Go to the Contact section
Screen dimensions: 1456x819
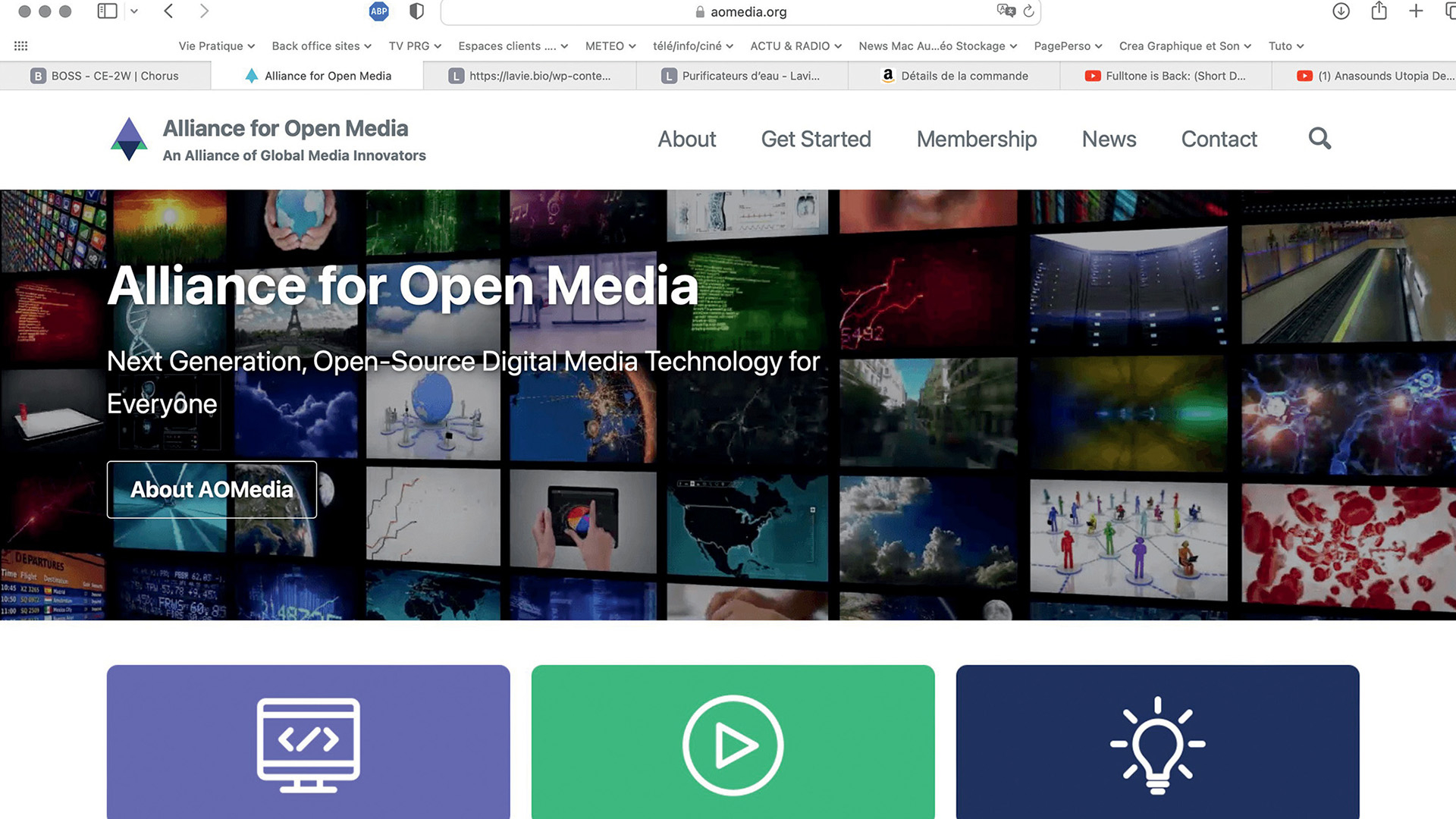(1219, 139)
